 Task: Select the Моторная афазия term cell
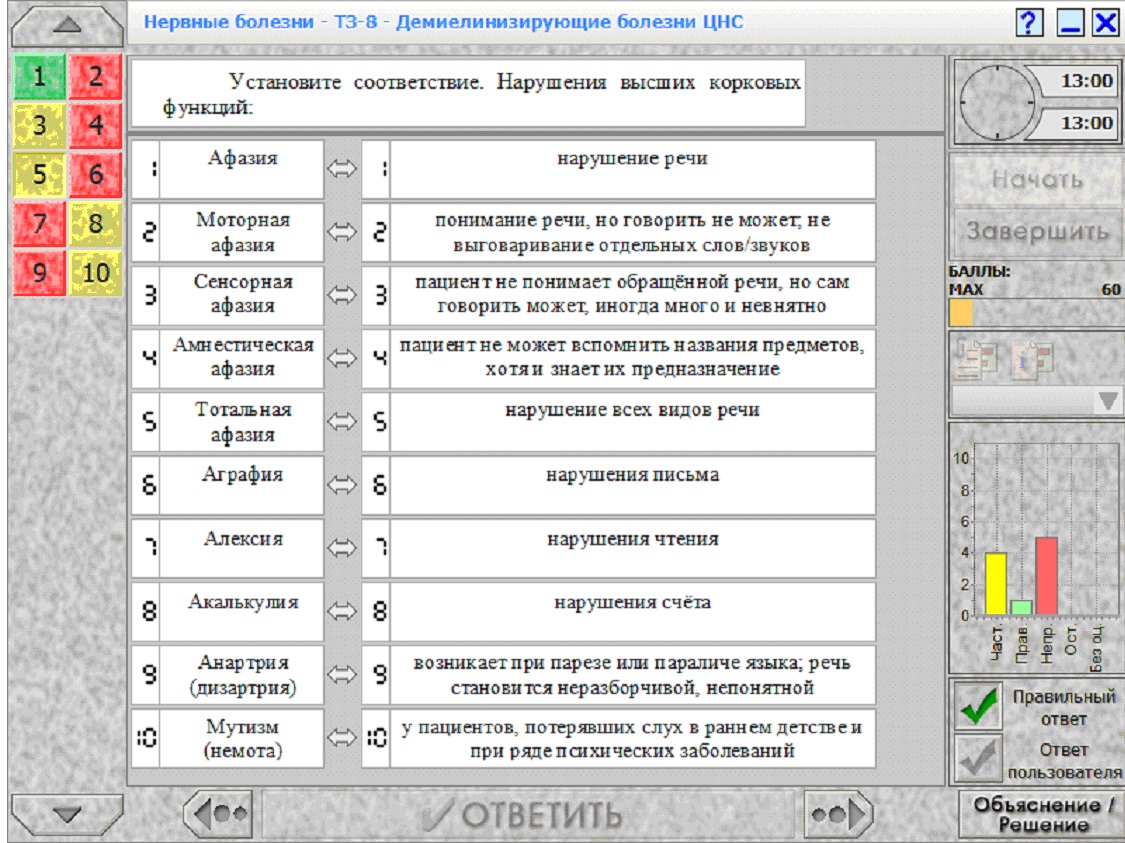243,232
